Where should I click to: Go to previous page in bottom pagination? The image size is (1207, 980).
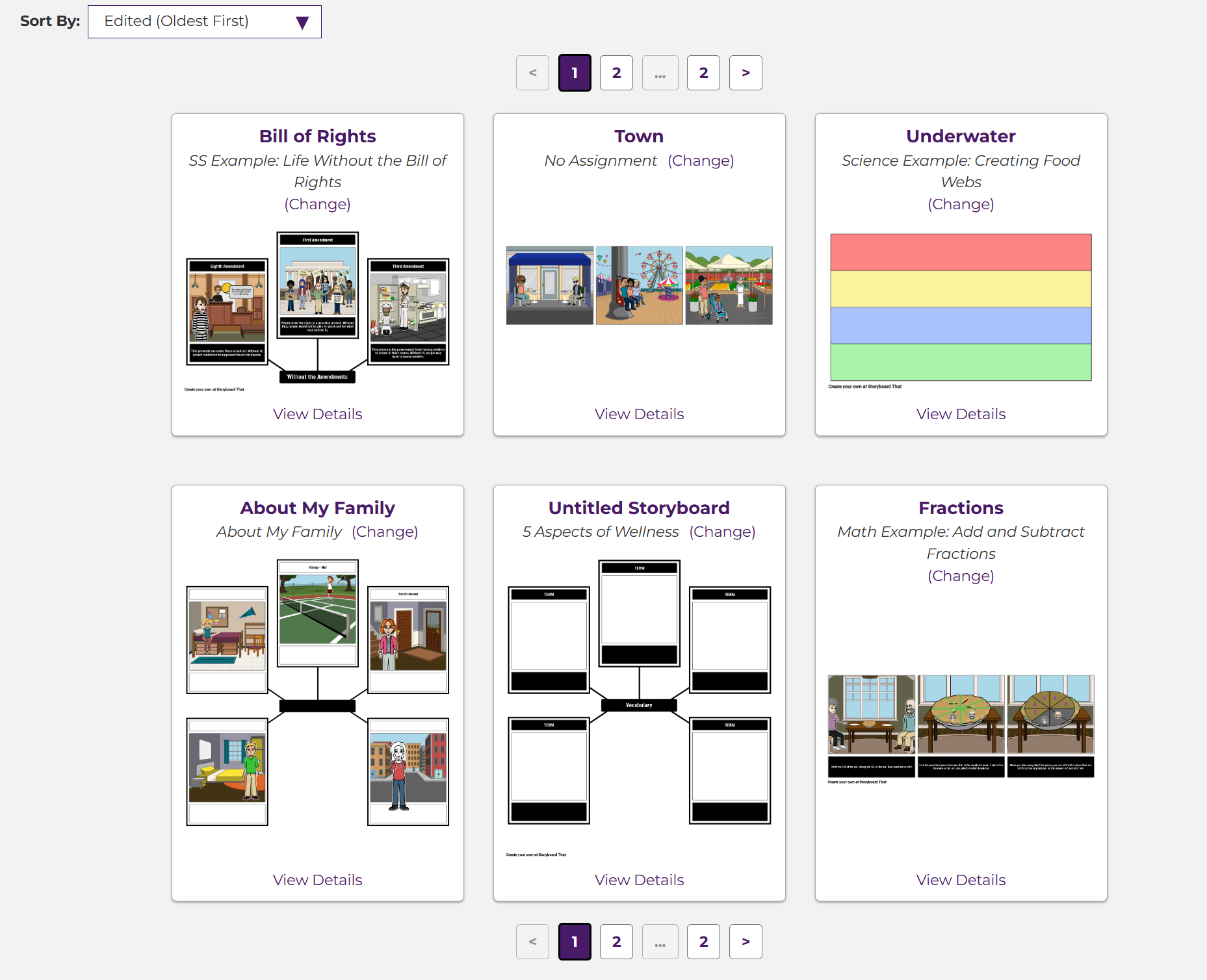click(532, 942)
